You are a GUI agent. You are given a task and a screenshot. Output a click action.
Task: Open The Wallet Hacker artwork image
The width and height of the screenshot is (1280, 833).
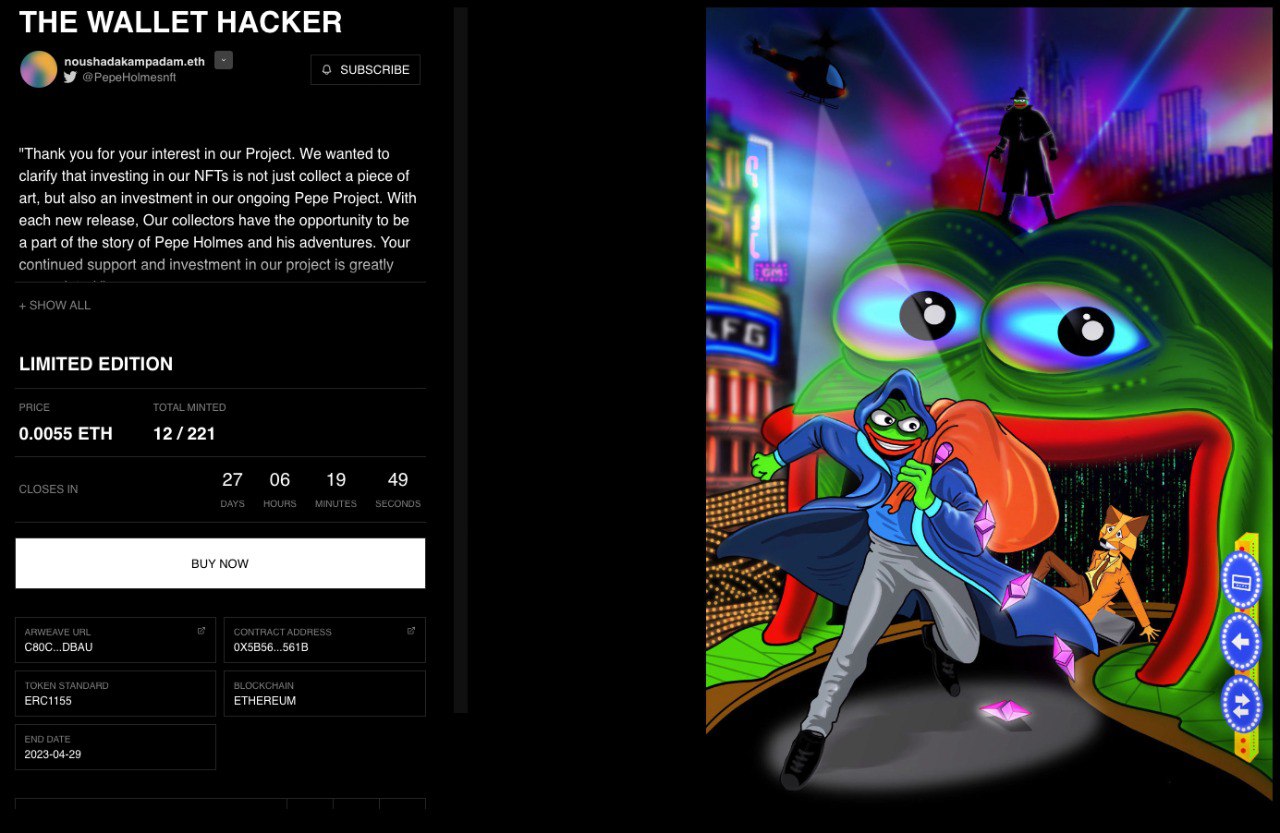989,404
